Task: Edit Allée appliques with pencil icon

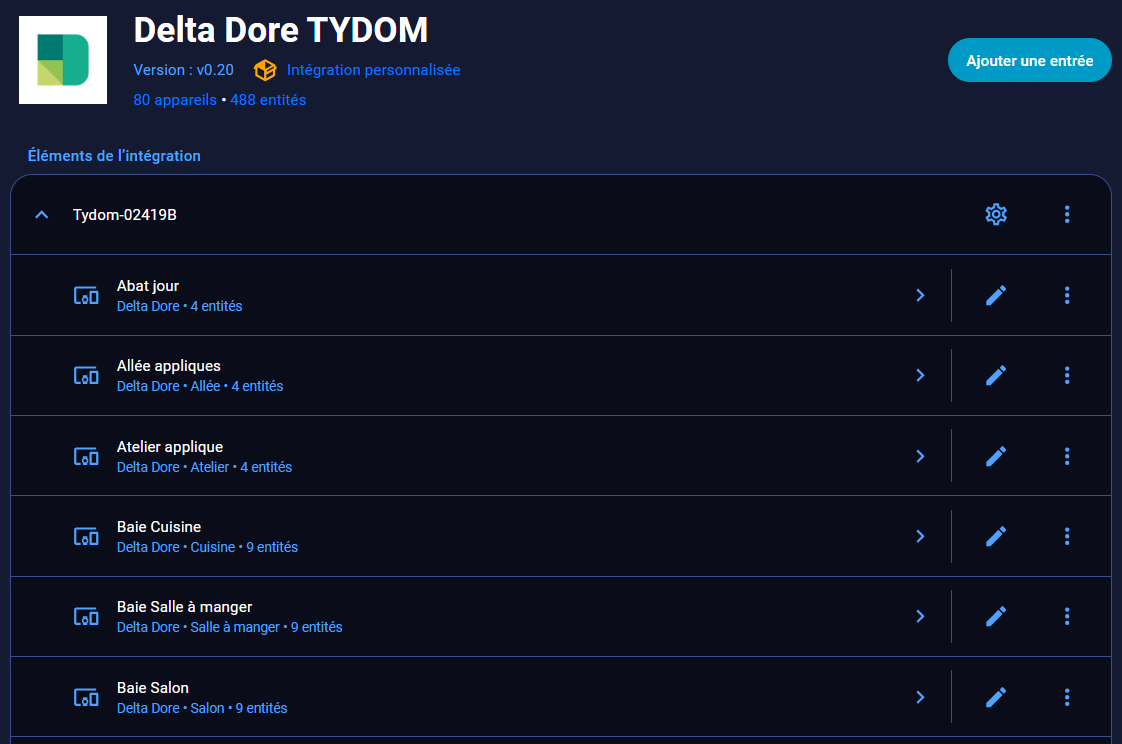Action: pyautogui.click(x=995, y=376)
